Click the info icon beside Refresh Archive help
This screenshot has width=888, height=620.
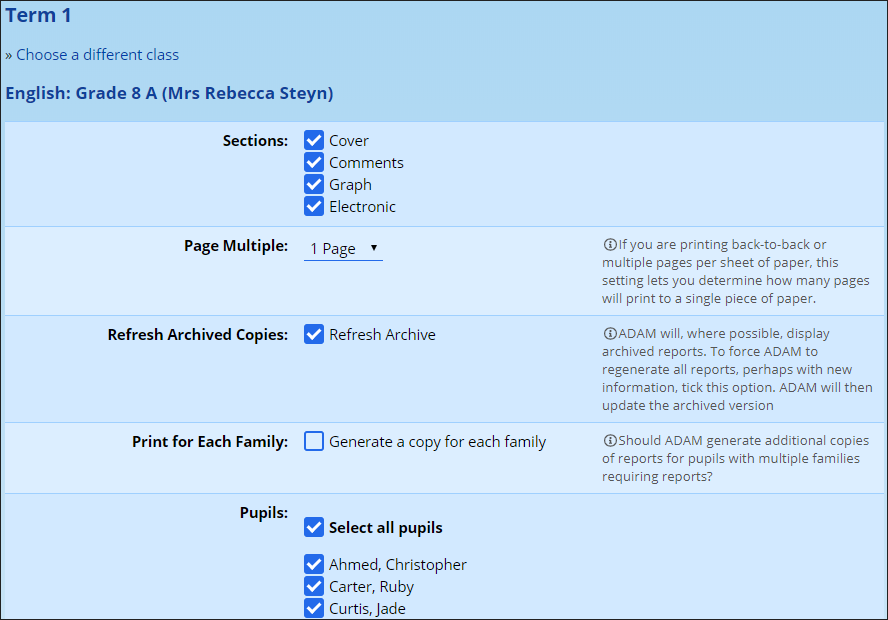[x=609, y=333]
